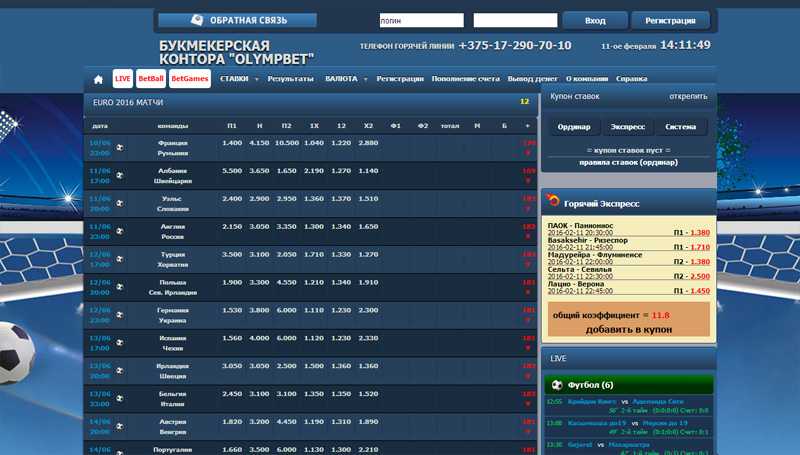The width and height of the screenshot is (800, 455).
Task: Click the Регистрация button in header
Action: pyautogui.click(x=670, y=21)
